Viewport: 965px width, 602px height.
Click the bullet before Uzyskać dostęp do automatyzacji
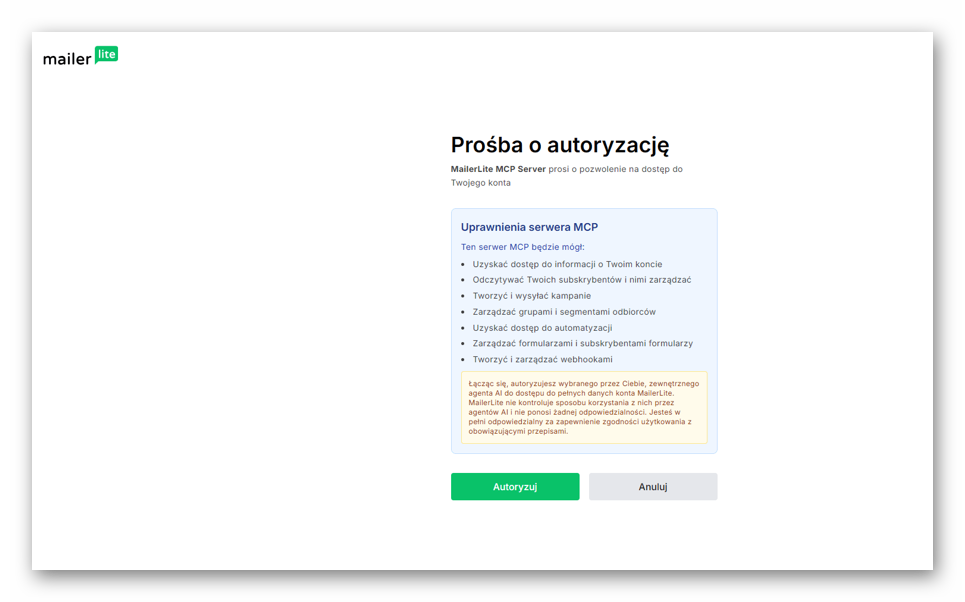click(x=463, y=328)
